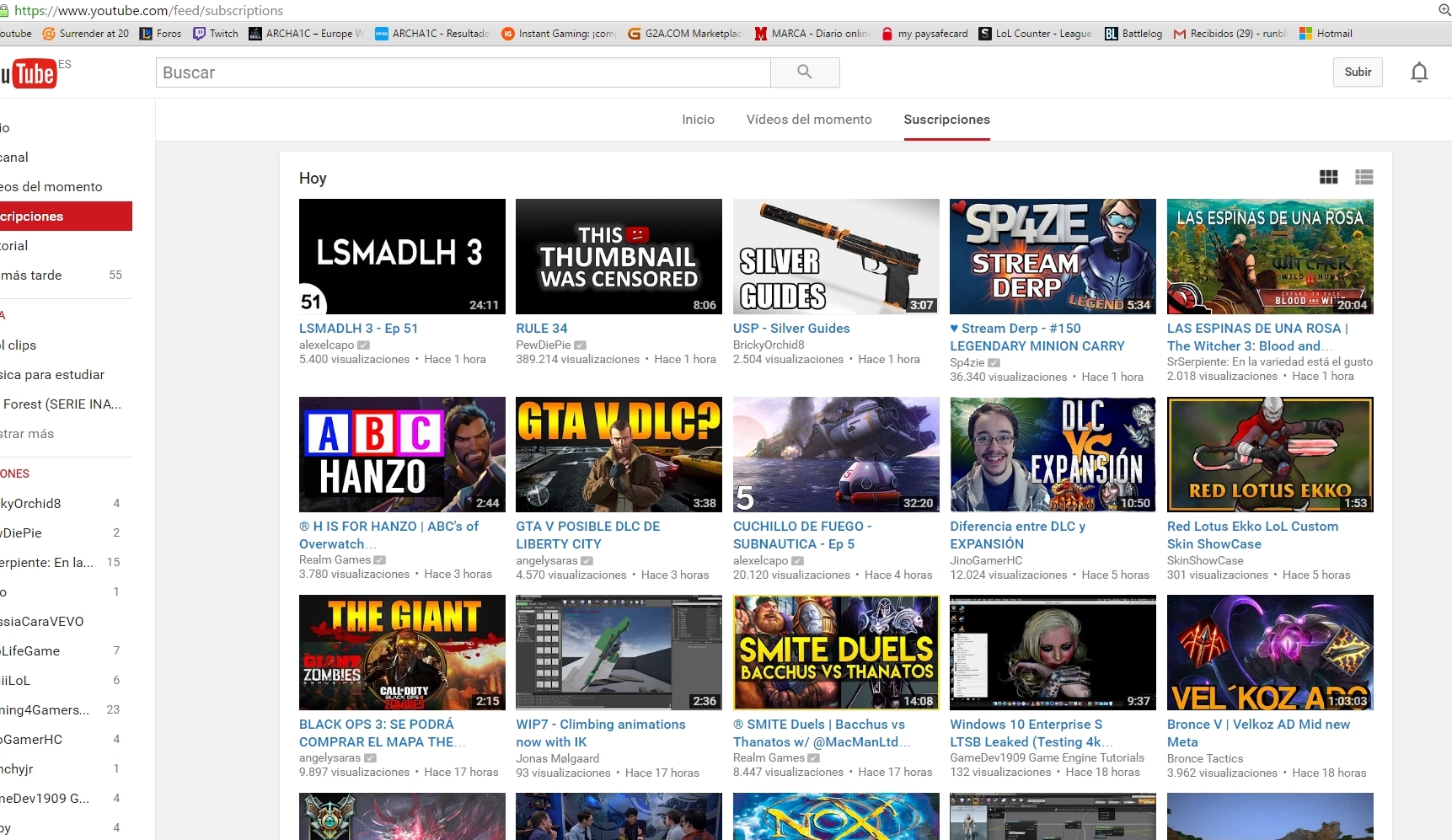This screenshot has height=840, width=1452.
Task: Select the Vídeos del momento tab
Action: point(809,120)
